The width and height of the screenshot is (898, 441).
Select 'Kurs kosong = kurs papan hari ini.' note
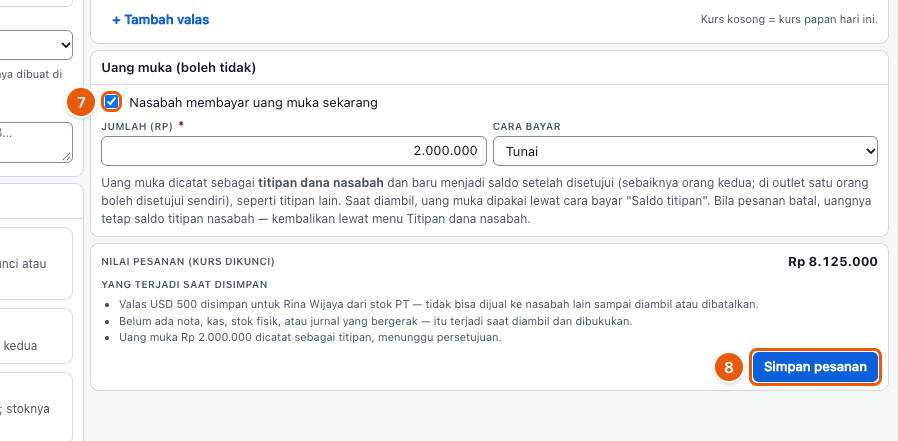(789, 19)
